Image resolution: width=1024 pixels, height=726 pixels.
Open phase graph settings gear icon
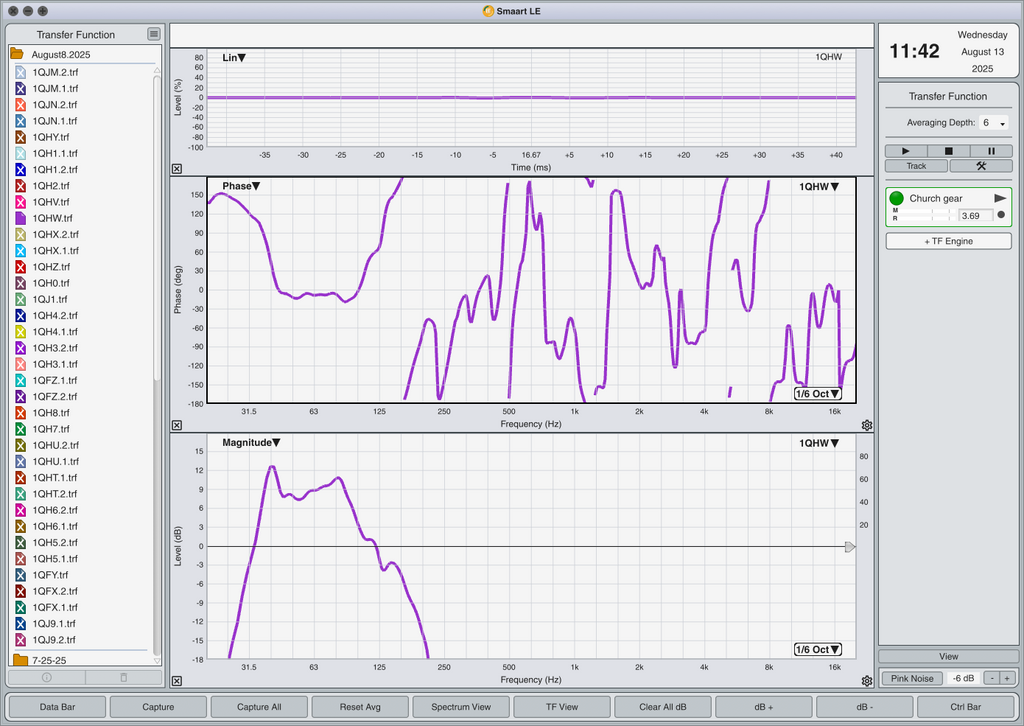pyautogui.click(x=867, y=425)
